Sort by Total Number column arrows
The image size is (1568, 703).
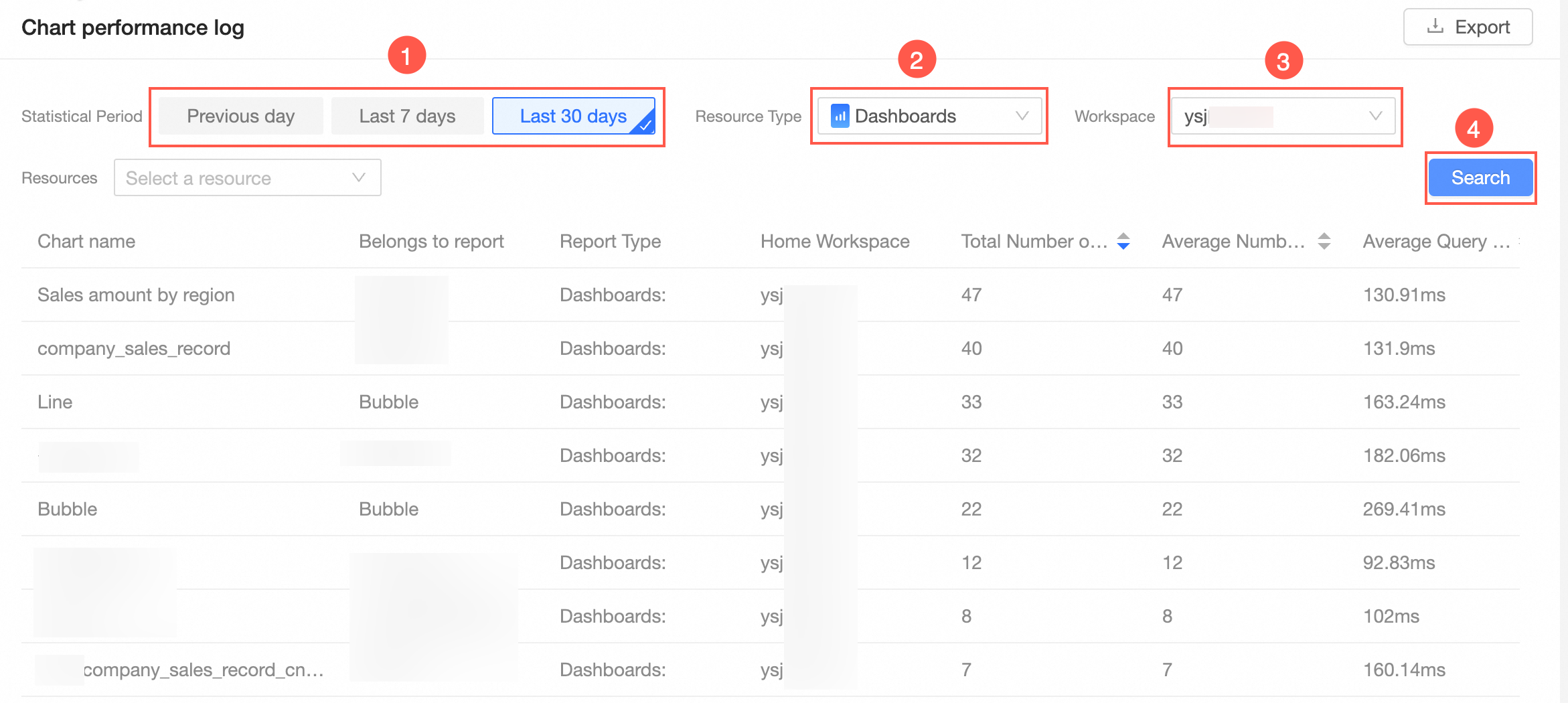tap(1123, 241)
